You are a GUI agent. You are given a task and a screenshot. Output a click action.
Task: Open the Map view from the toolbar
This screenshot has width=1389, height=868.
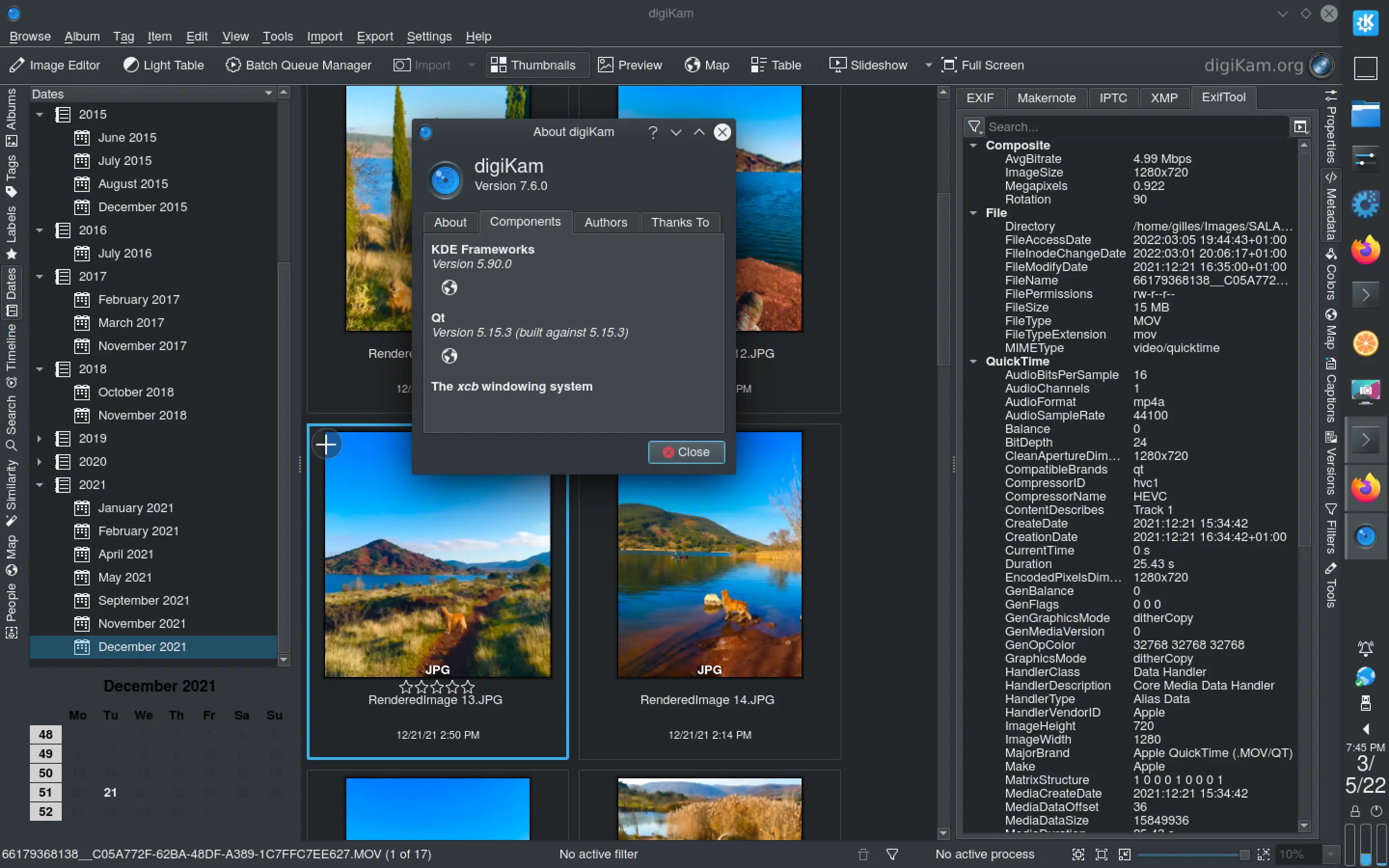(707, 65)
